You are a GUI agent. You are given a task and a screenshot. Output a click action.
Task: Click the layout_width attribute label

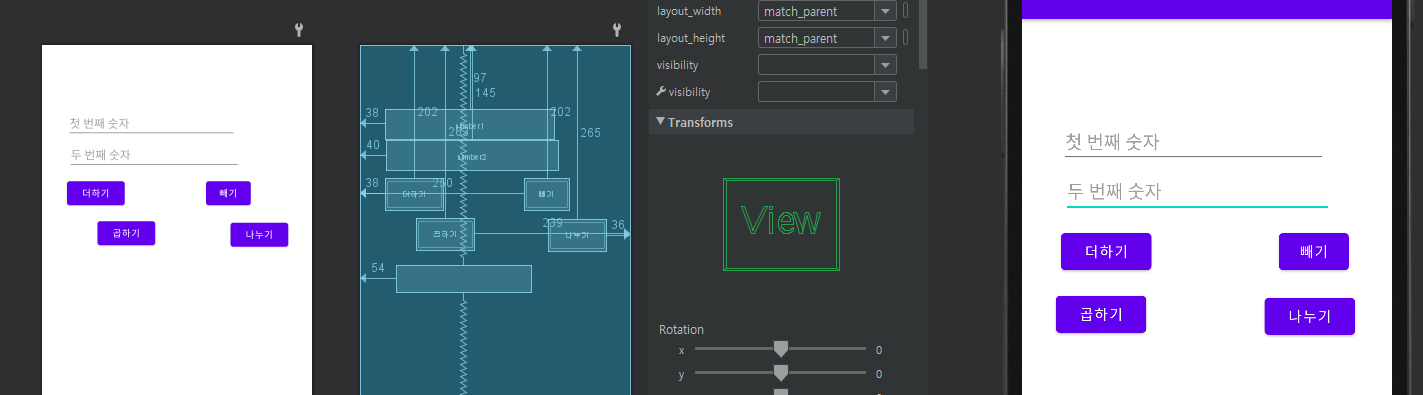[688, 11]
